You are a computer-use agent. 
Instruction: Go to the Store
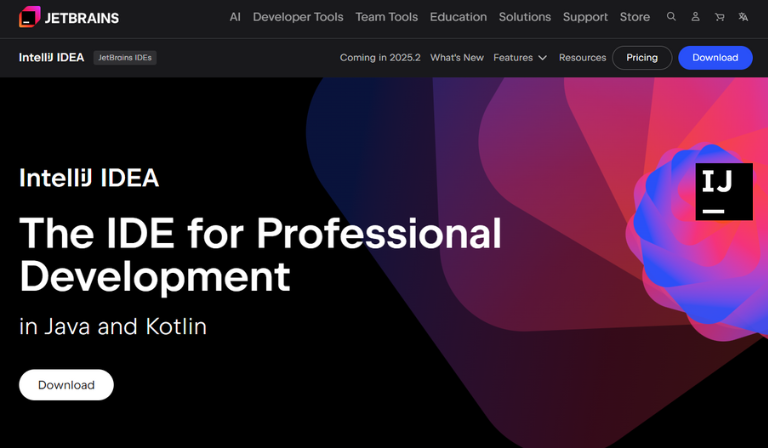[x=635, y=17]
